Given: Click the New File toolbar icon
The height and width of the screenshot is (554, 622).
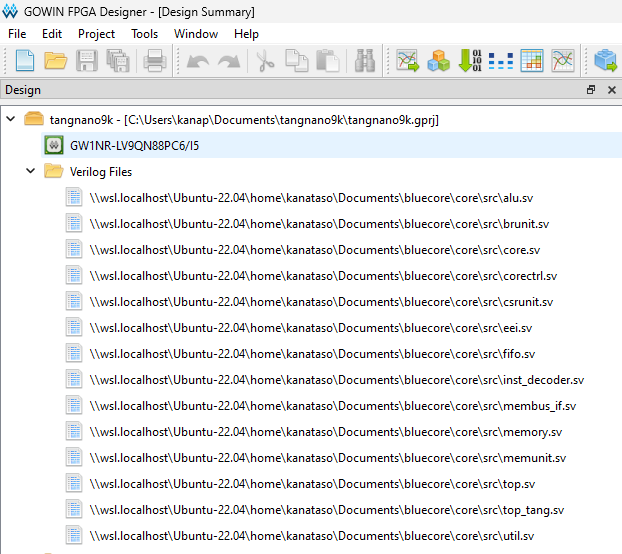Looking at the screenshot, I should coord(24,61).
